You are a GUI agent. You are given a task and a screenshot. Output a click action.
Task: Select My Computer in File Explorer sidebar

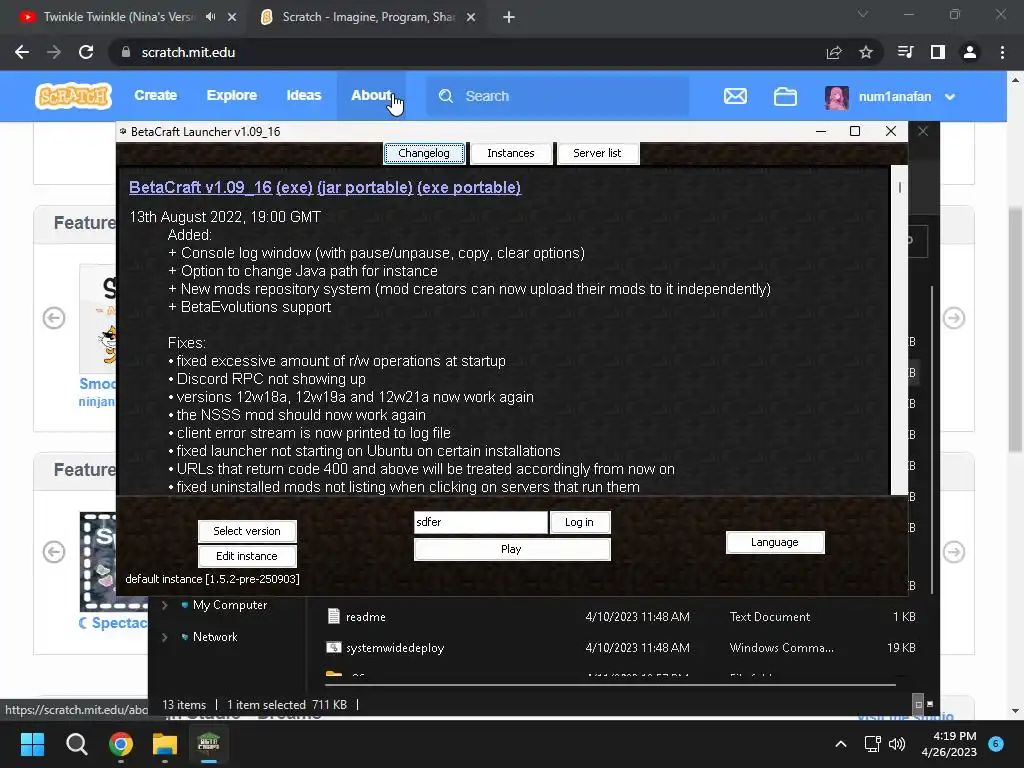(x=230, y=605)
